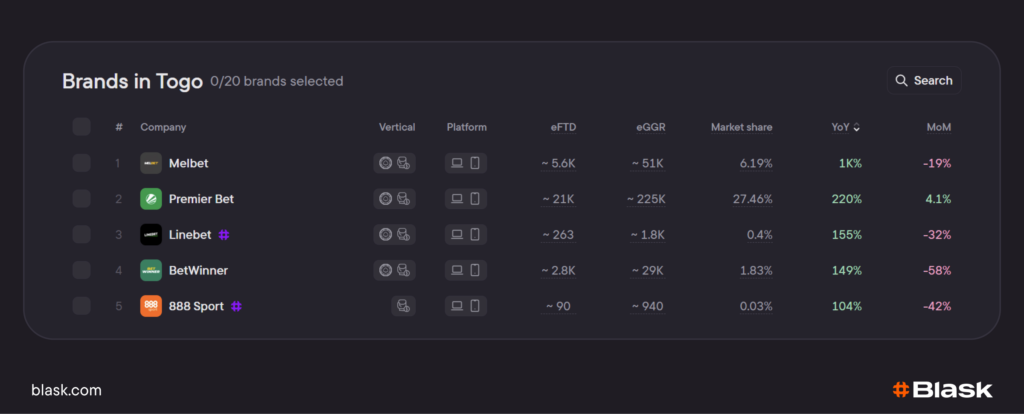Click the Market share column header

click(741, 127)
